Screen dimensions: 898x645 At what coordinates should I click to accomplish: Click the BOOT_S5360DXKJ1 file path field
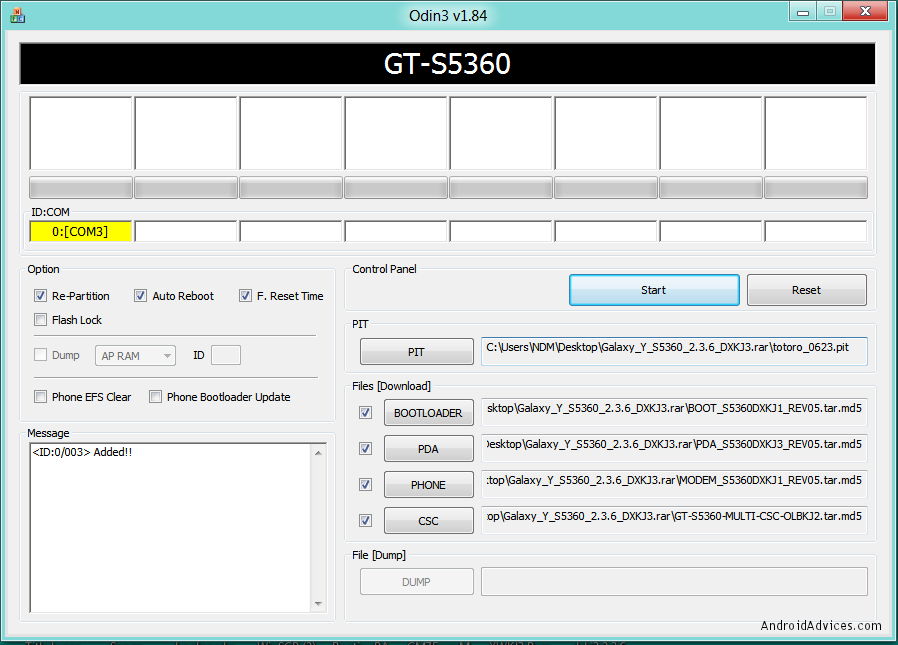674,412
